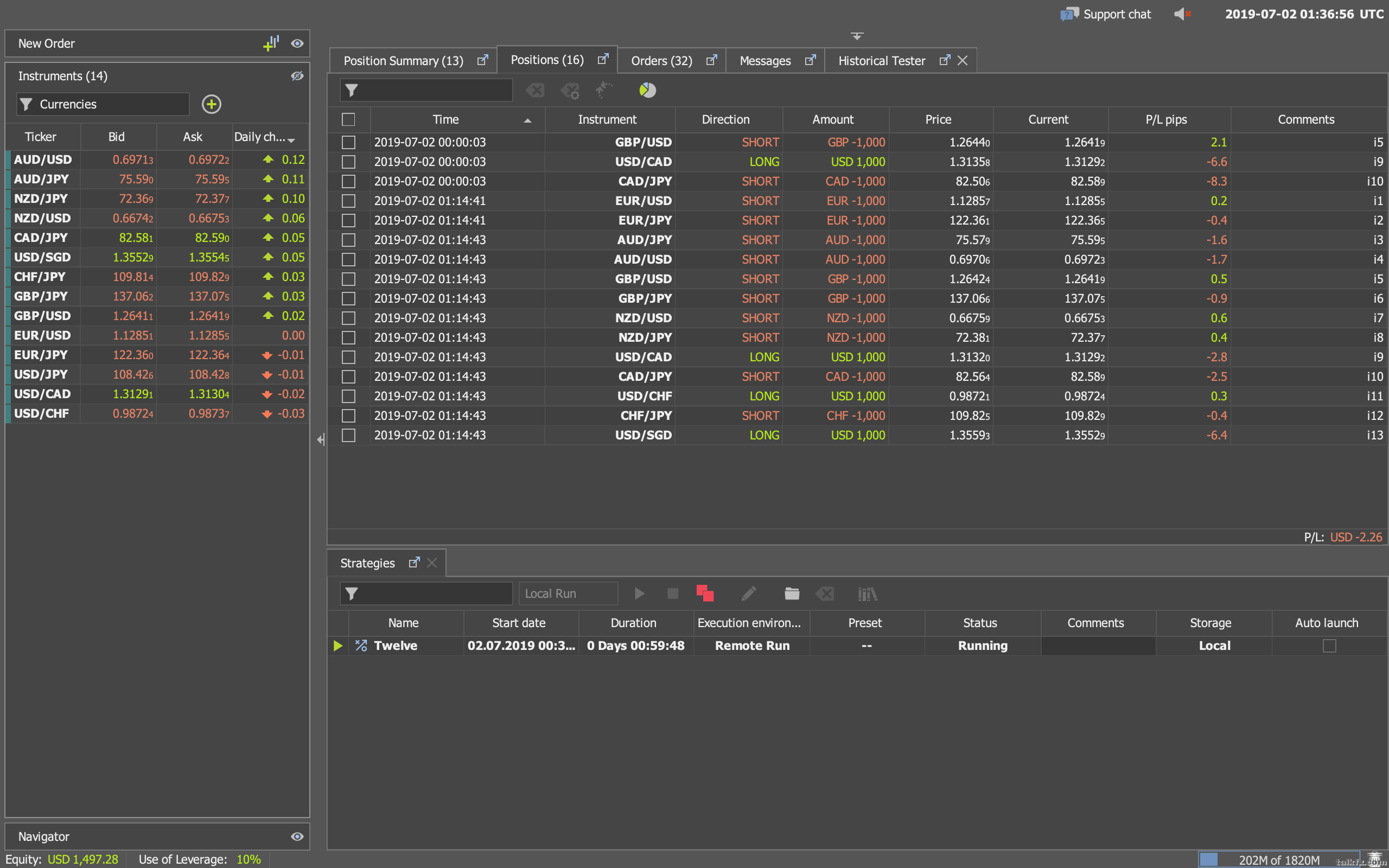Check USD/CAD position priced 1.31358
Screen dimensions: 1389x868
348,162
